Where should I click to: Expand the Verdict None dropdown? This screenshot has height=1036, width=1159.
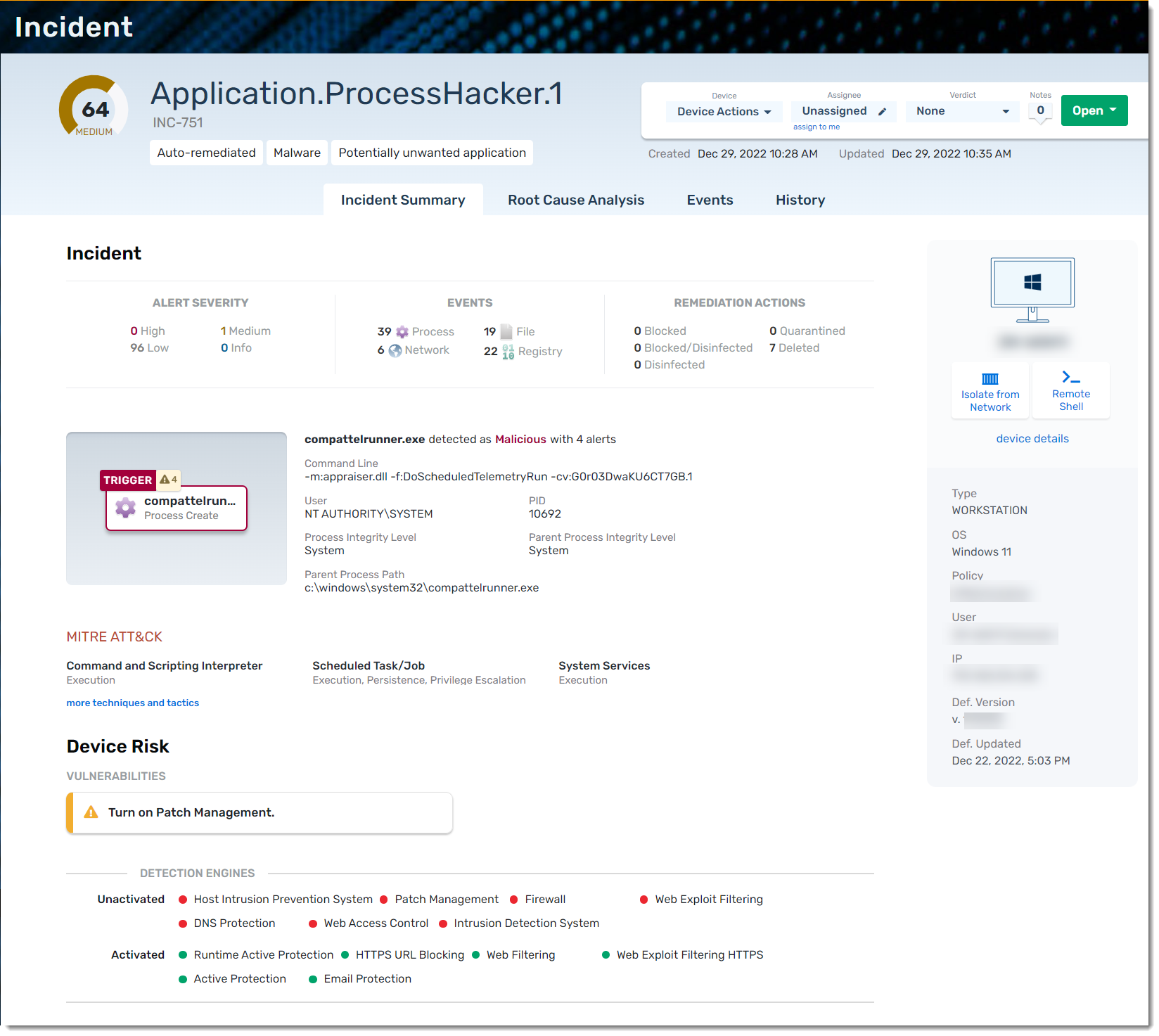[x=962, y=111]
